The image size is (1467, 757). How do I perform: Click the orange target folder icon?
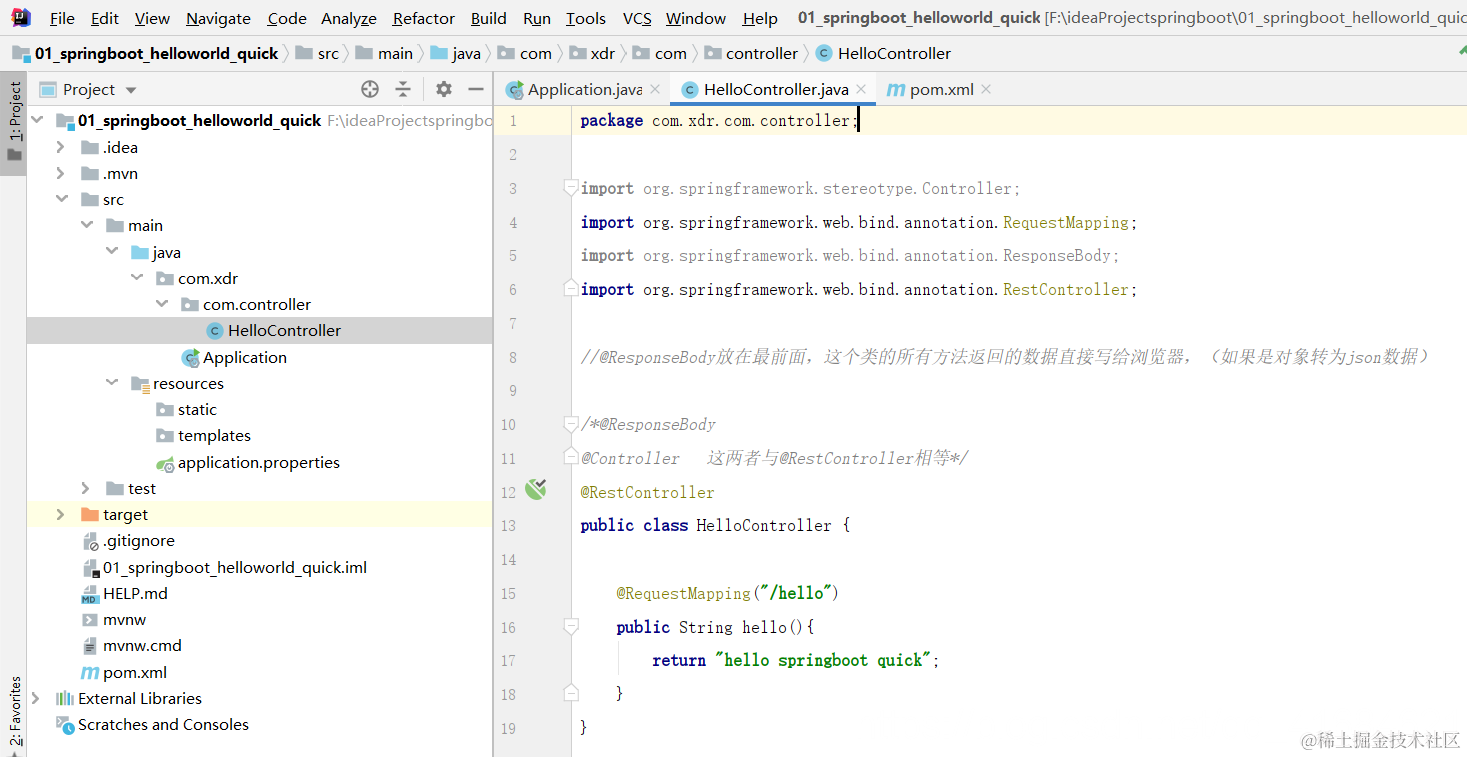(x=90, y=515)
